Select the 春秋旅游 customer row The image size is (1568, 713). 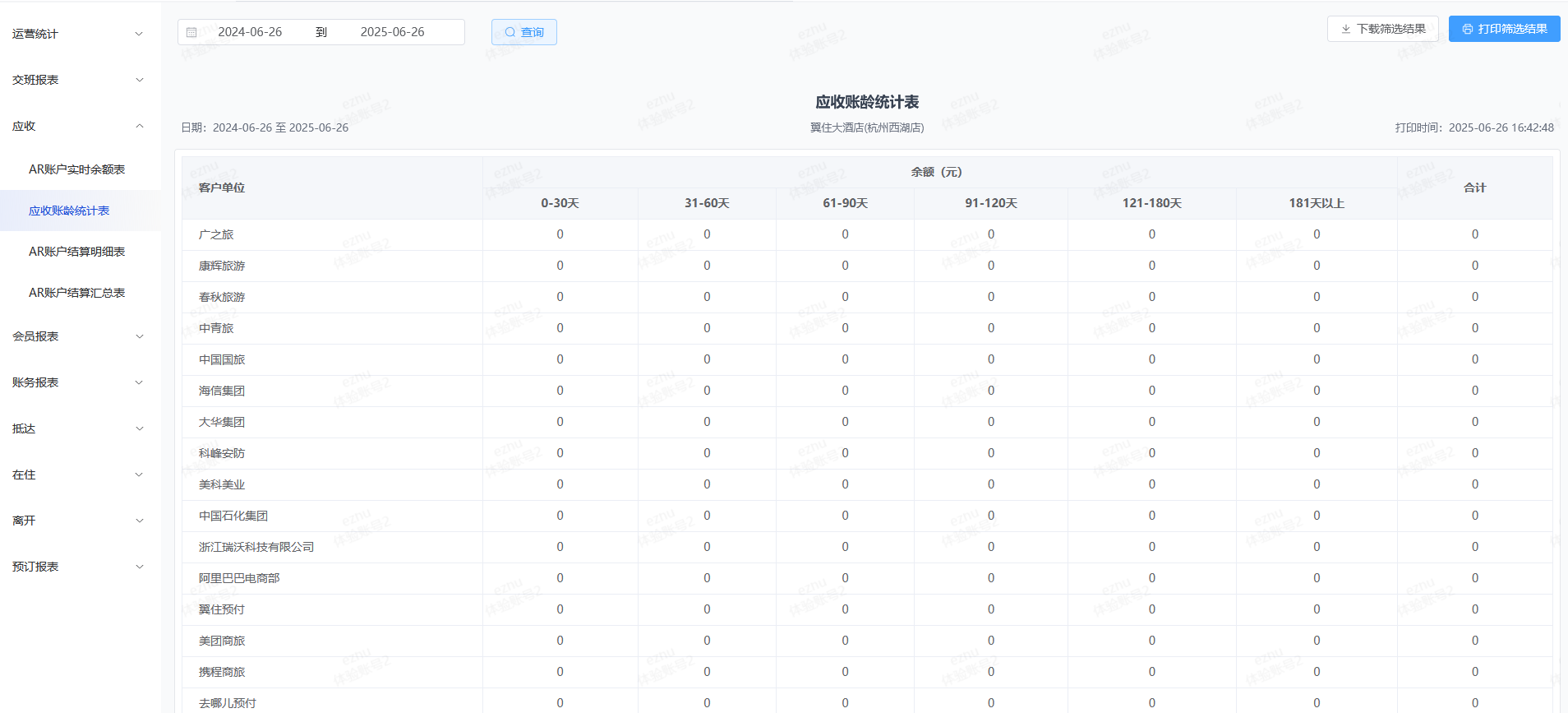point(867,297)
